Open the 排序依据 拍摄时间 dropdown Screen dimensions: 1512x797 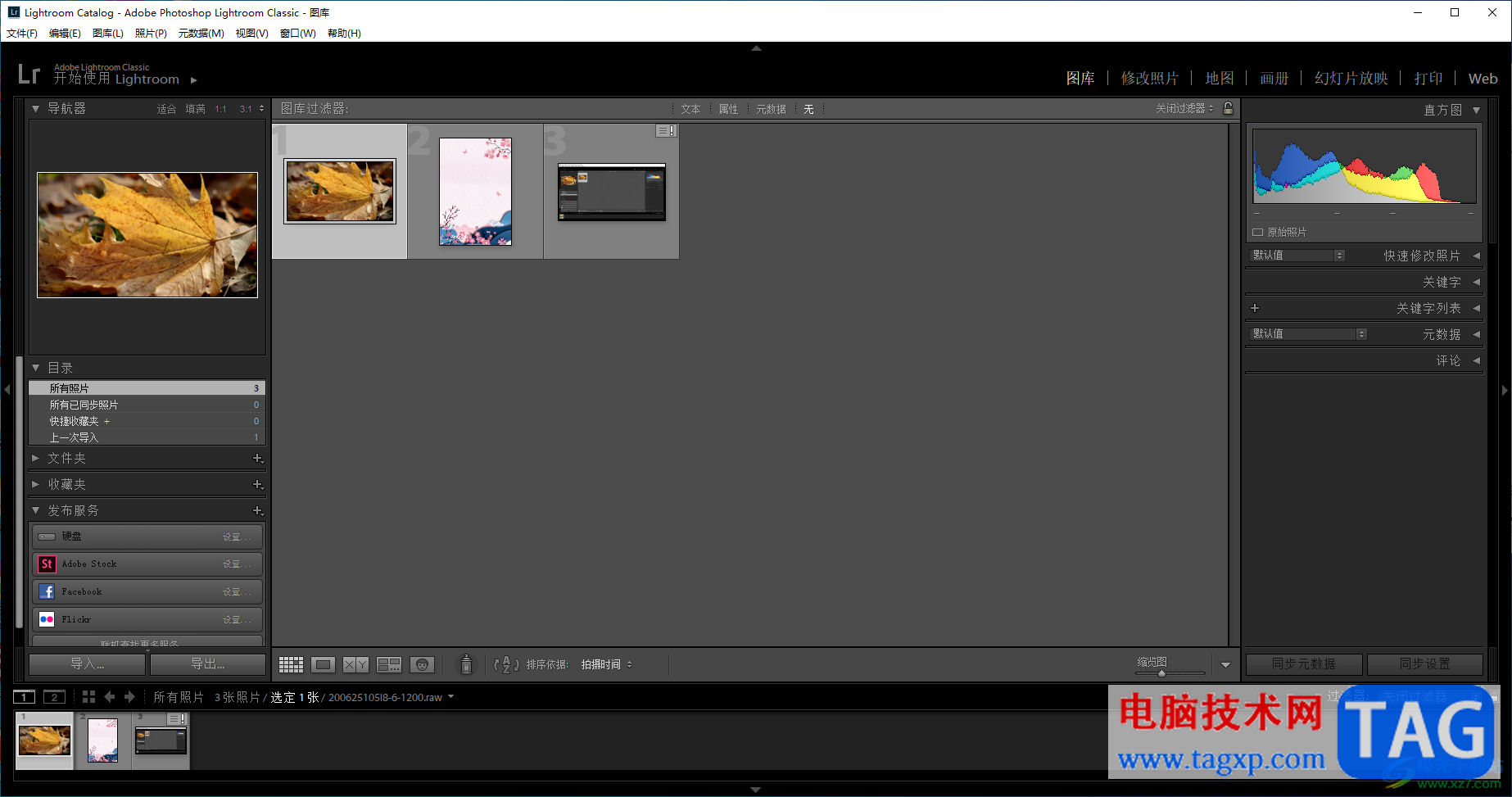[x=606, y=664]
